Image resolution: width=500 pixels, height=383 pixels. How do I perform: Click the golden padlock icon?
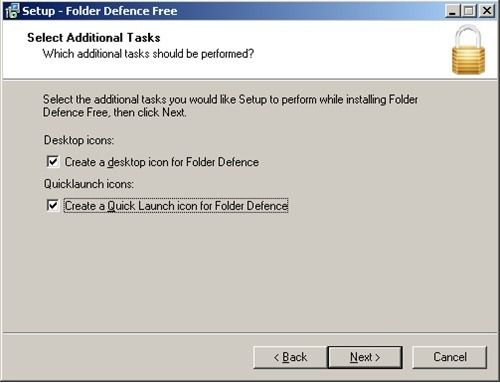tap(468, 50)
